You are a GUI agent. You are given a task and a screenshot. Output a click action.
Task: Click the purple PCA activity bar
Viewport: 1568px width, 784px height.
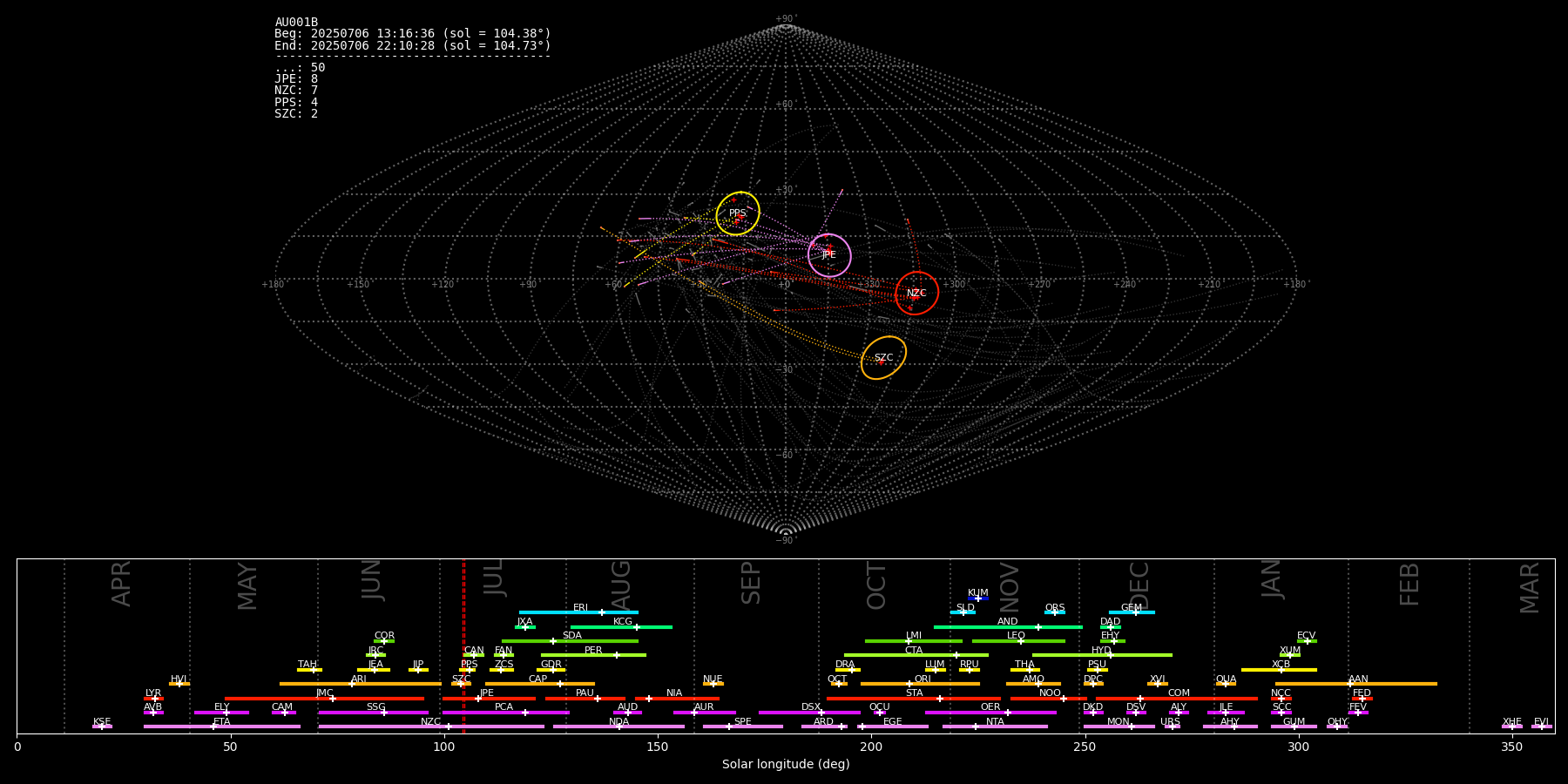505,713
